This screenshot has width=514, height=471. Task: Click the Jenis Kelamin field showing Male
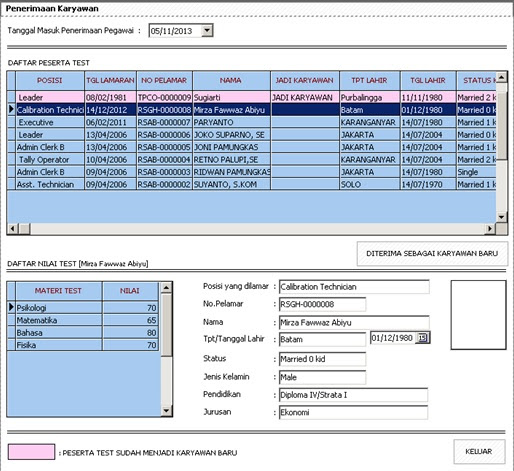[x=322, y=377]
